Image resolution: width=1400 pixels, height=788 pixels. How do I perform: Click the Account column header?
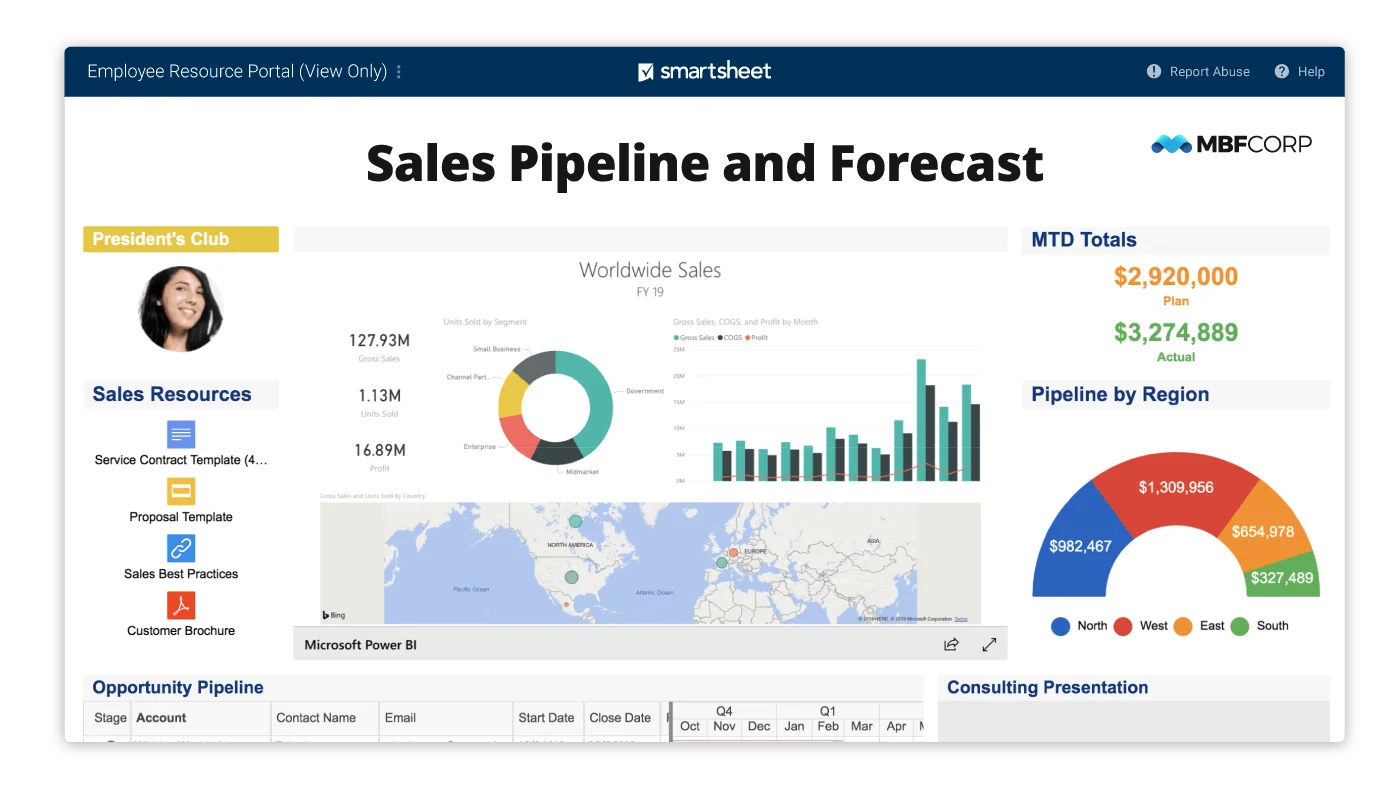pyautogui.click(x=161, y=718)
